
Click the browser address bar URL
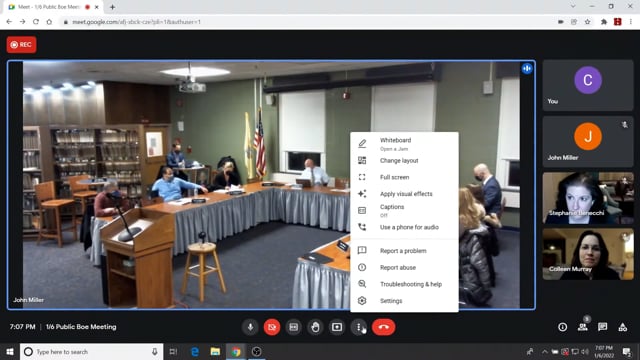click(136, 22)
